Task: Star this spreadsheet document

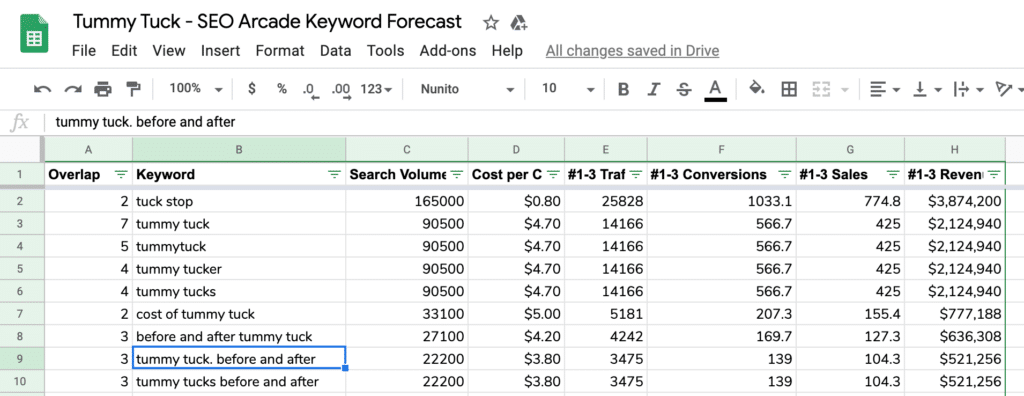Action: pyautogui.click(x=490, y=23)
